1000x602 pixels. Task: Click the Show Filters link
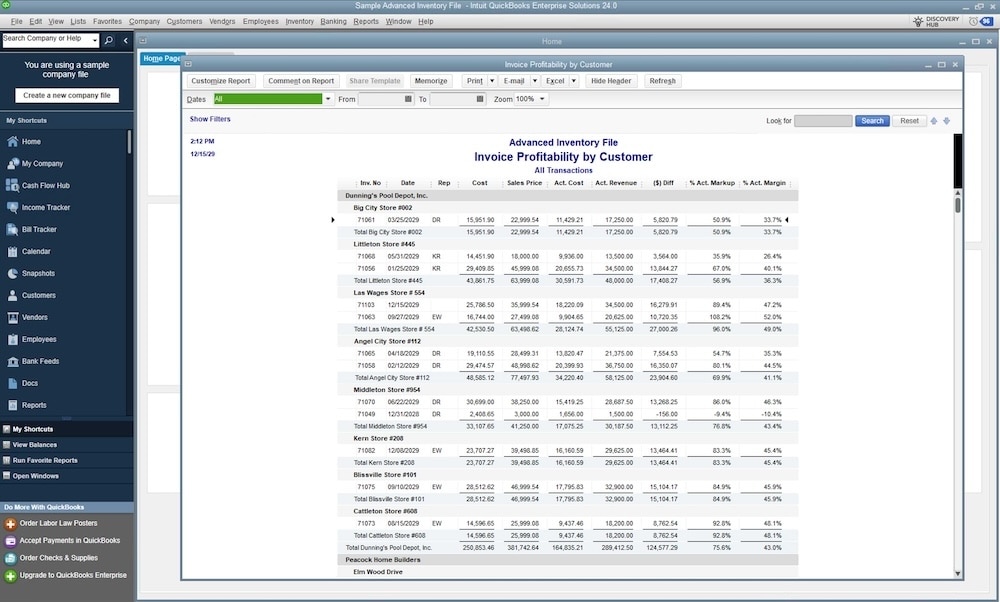(x=210, y=119)
